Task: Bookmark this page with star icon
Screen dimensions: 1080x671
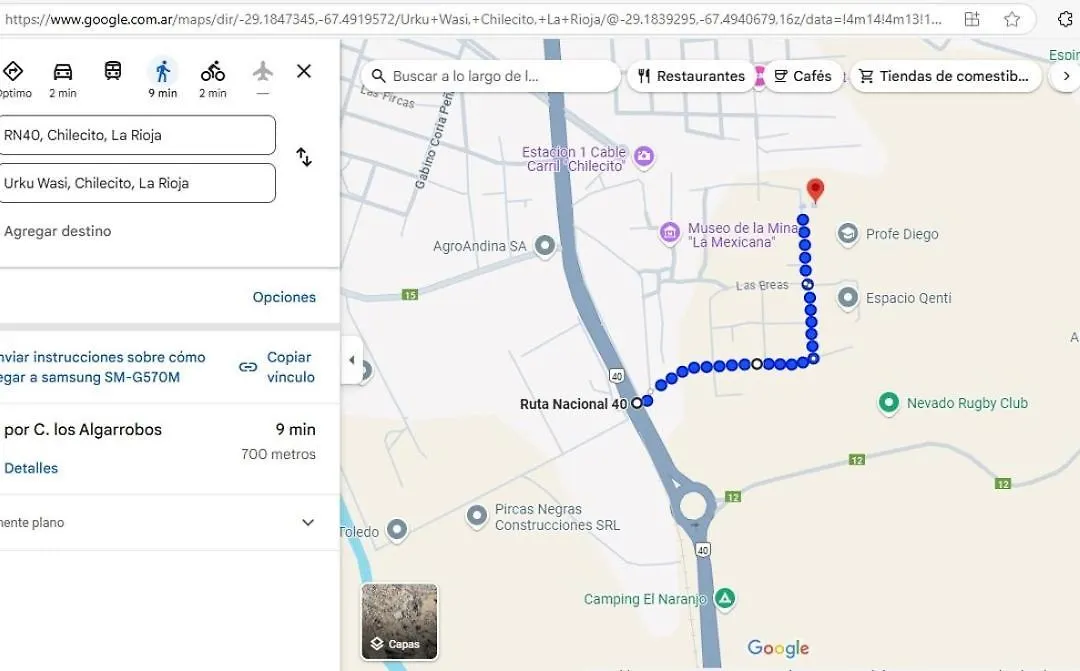Action: 1011,19
